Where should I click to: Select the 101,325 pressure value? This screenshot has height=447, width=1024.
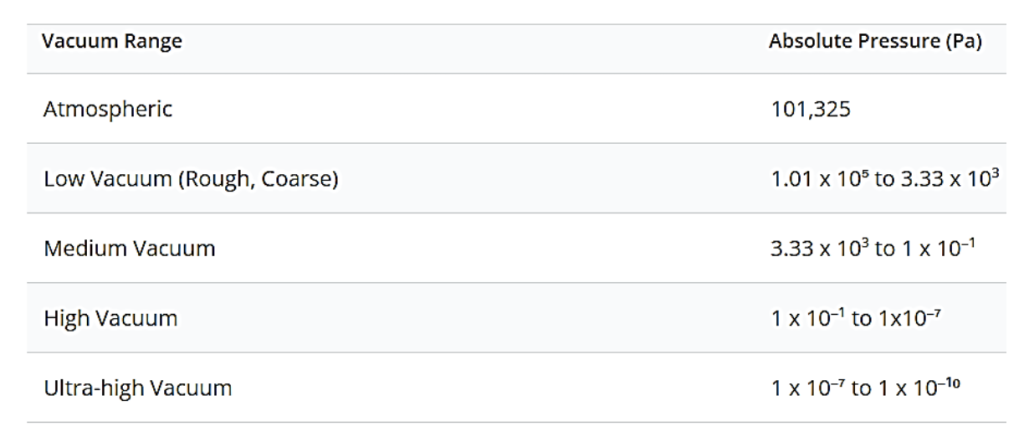(810, 109)
